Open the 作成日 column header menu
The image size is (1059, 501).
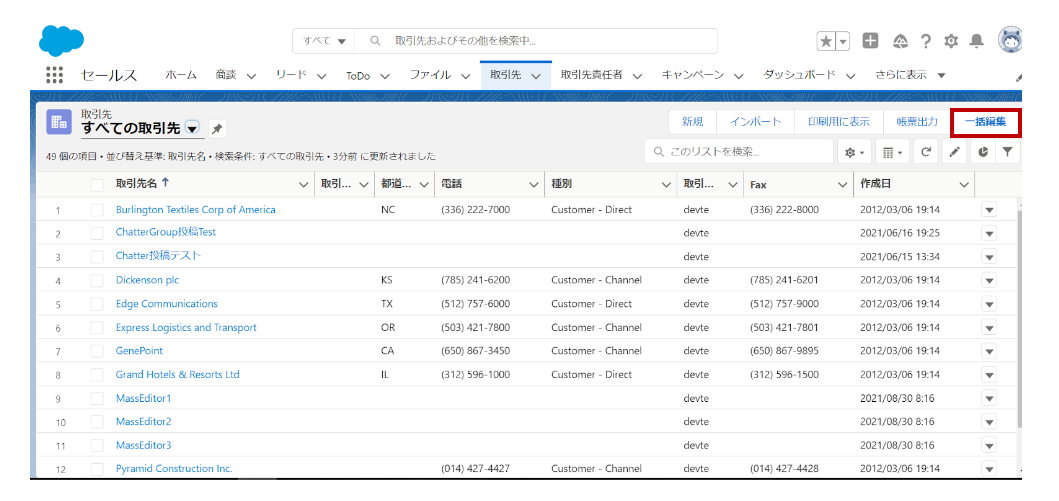pyautogui.click(x=964, y=184)
